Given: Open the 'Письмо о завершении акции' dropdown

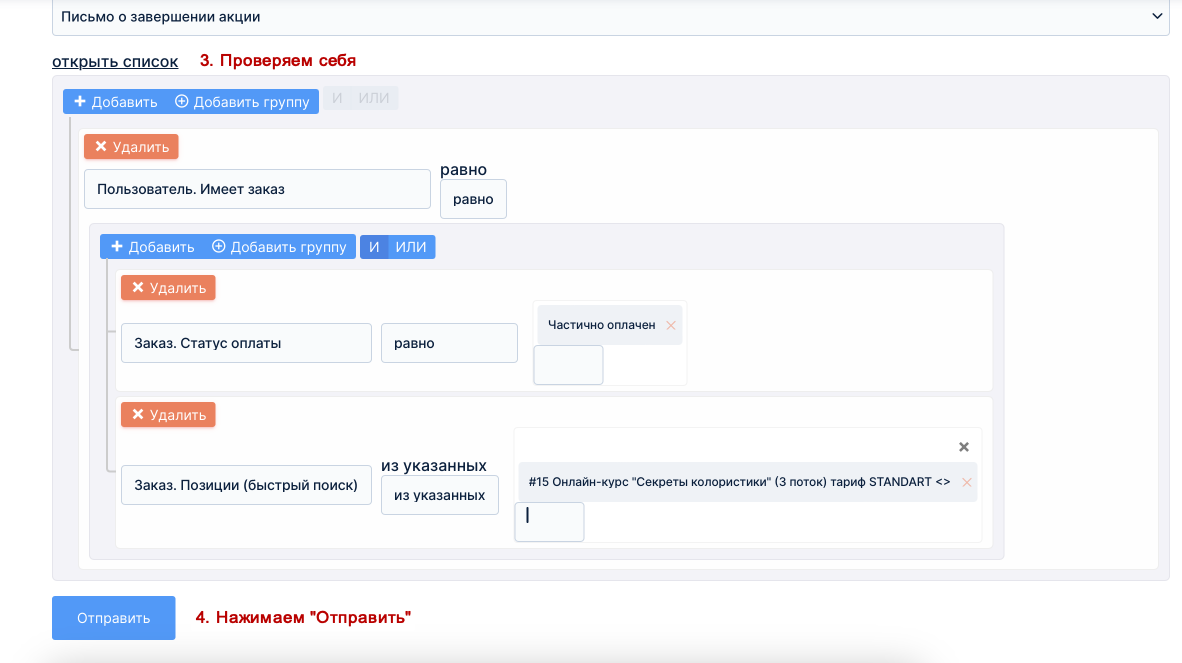Looking at the screenshot, I should pyautogui.click(x=610, y=17).
